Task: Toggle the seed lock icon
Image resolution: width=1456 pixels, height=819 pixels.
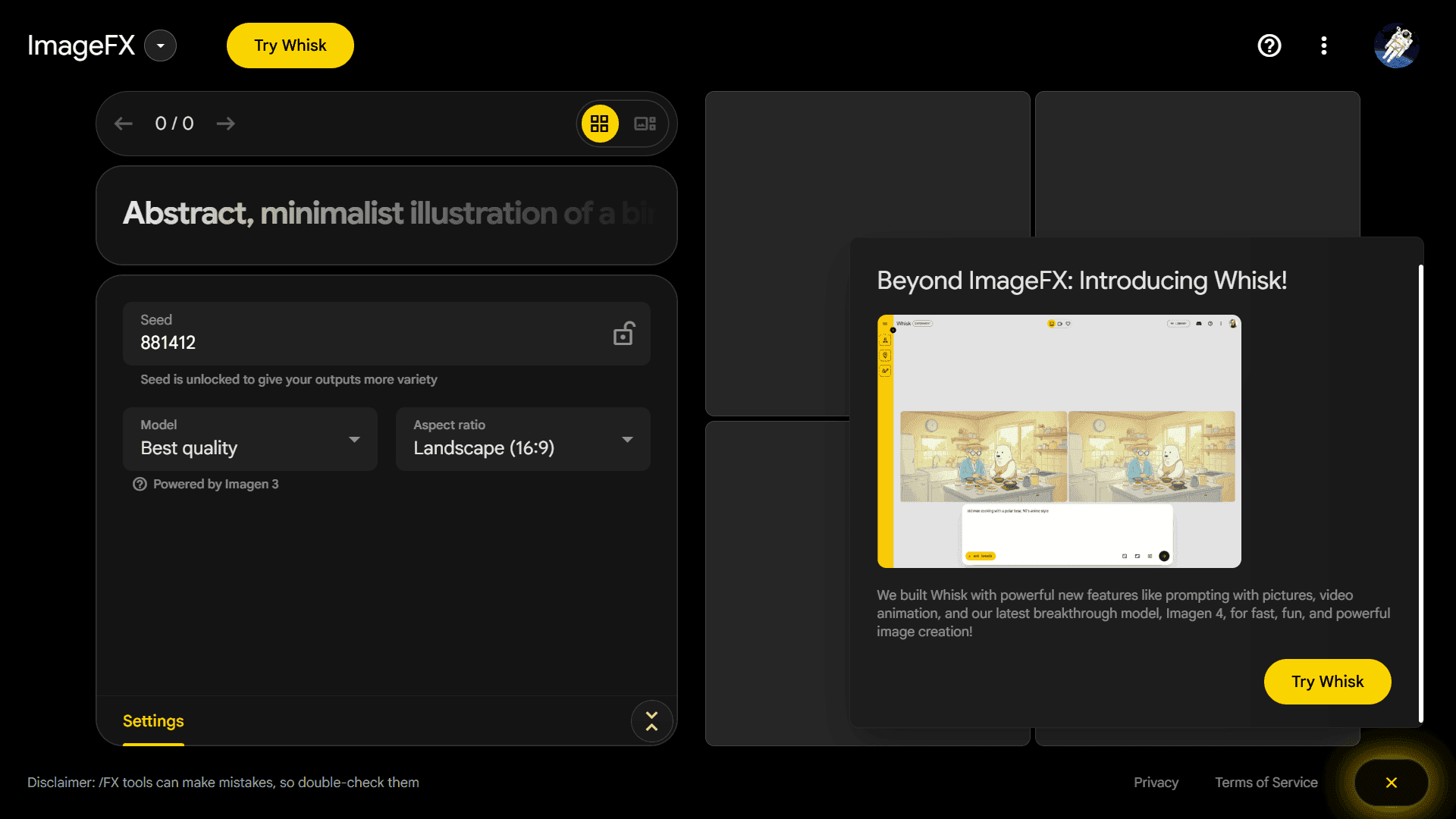Action: coord(623,334)
